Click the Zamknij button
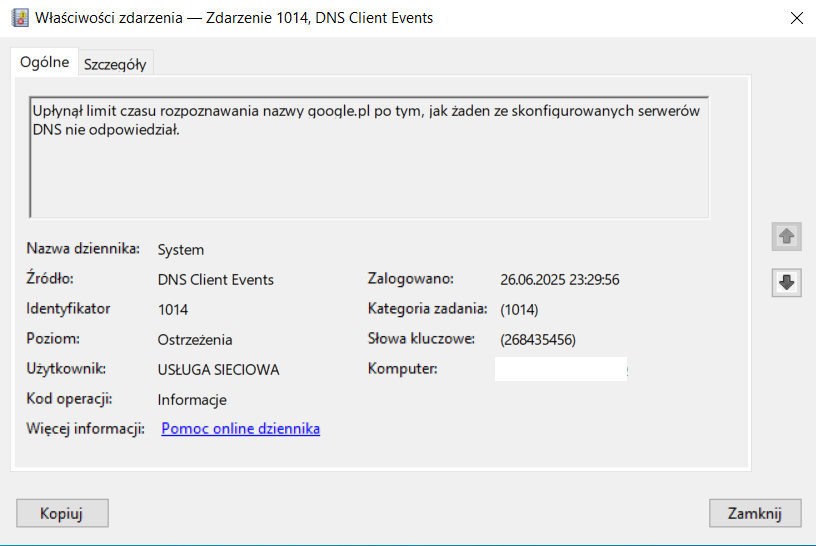 click(755, 513)
